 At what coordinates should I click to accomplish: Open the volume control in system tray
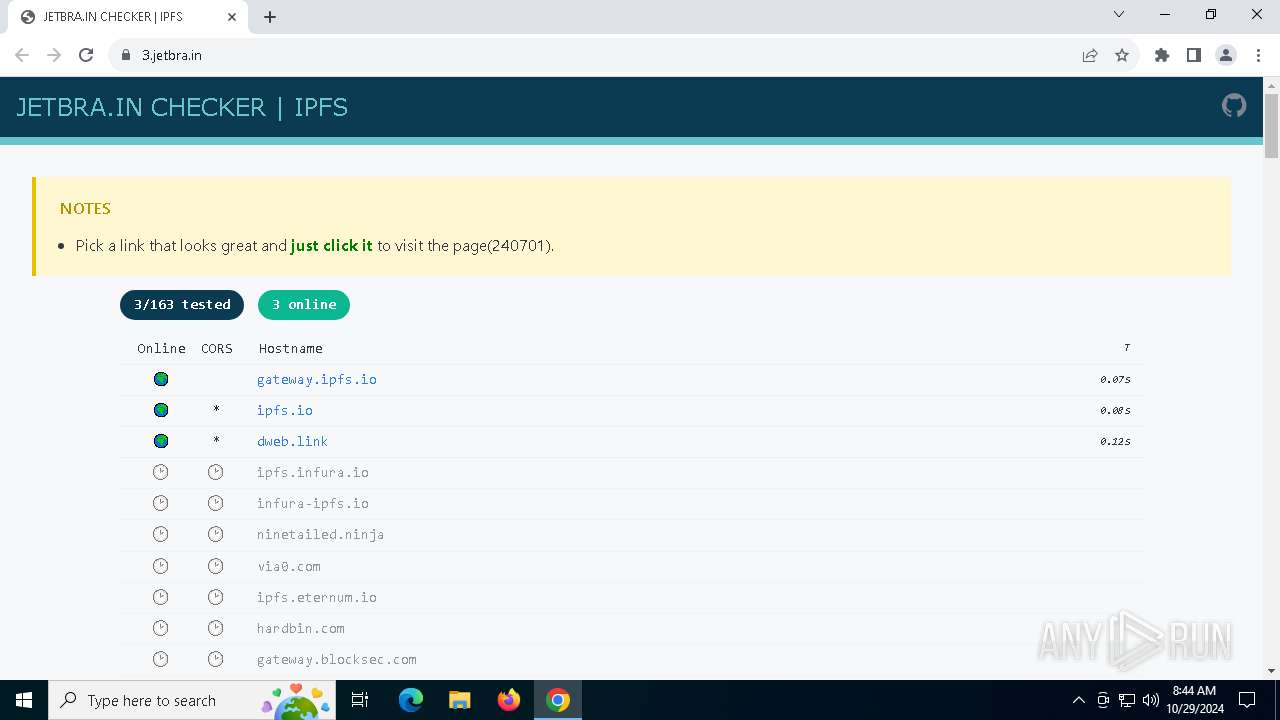coord(1150,700)
